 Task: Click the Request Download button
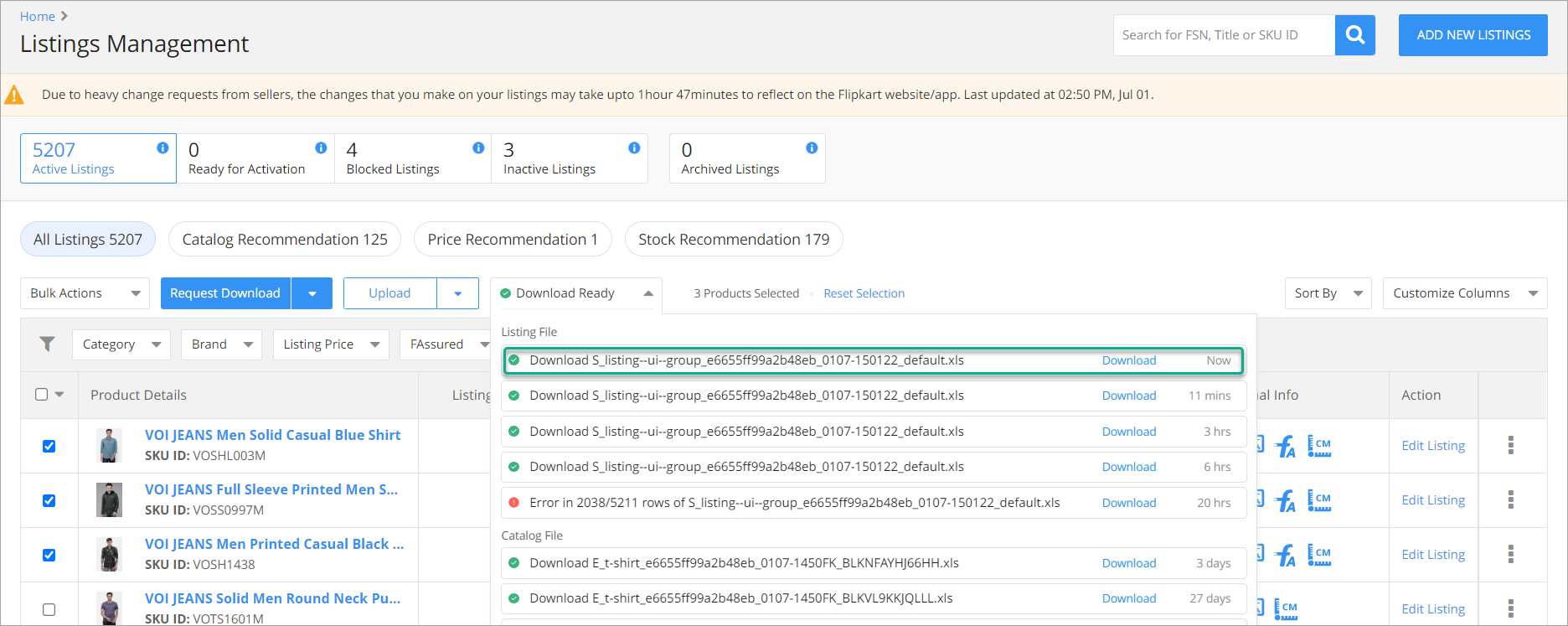(x=225, y=293)
